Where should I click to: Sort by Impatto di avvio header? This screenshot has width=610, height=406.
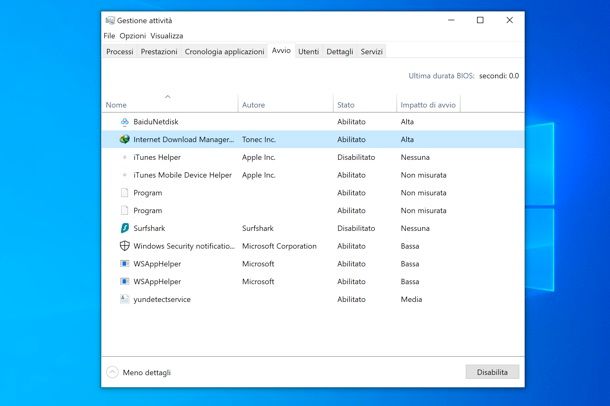click(428, 105)
